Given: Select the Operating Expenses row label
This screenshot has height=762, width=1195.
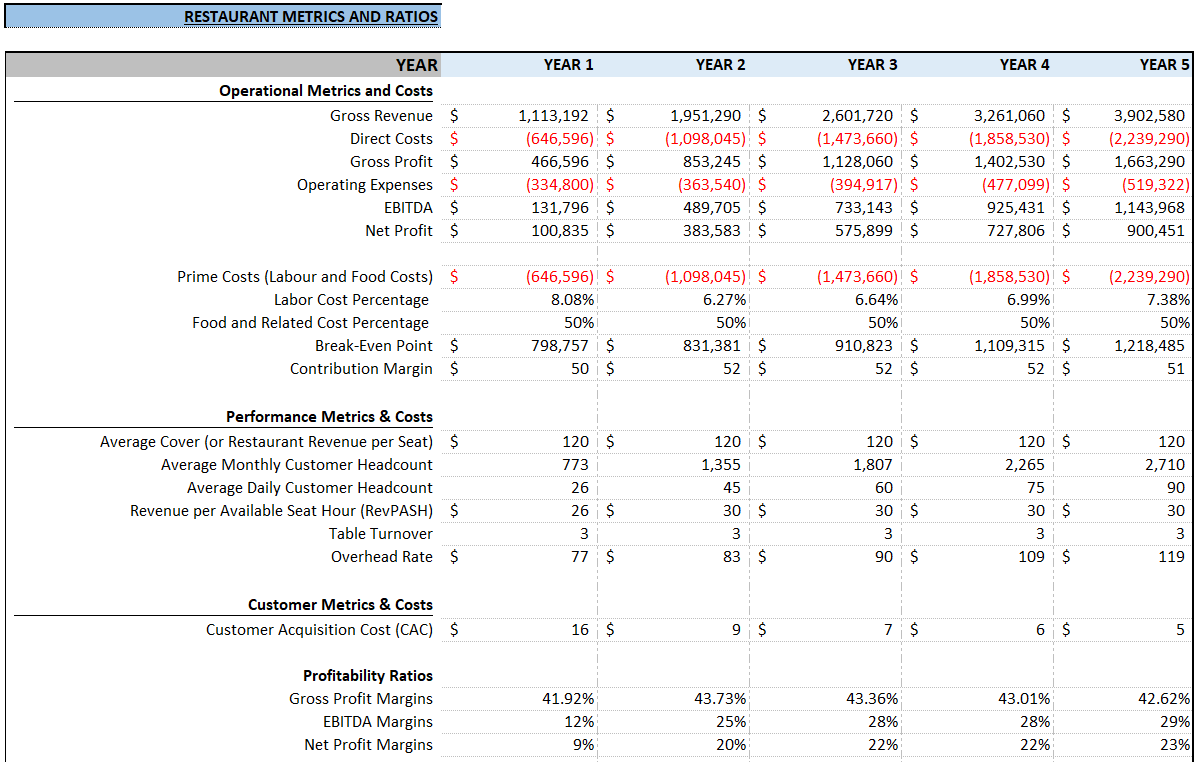Looking at the screenshot, I should pyautogui.click(x=364, y=184).
